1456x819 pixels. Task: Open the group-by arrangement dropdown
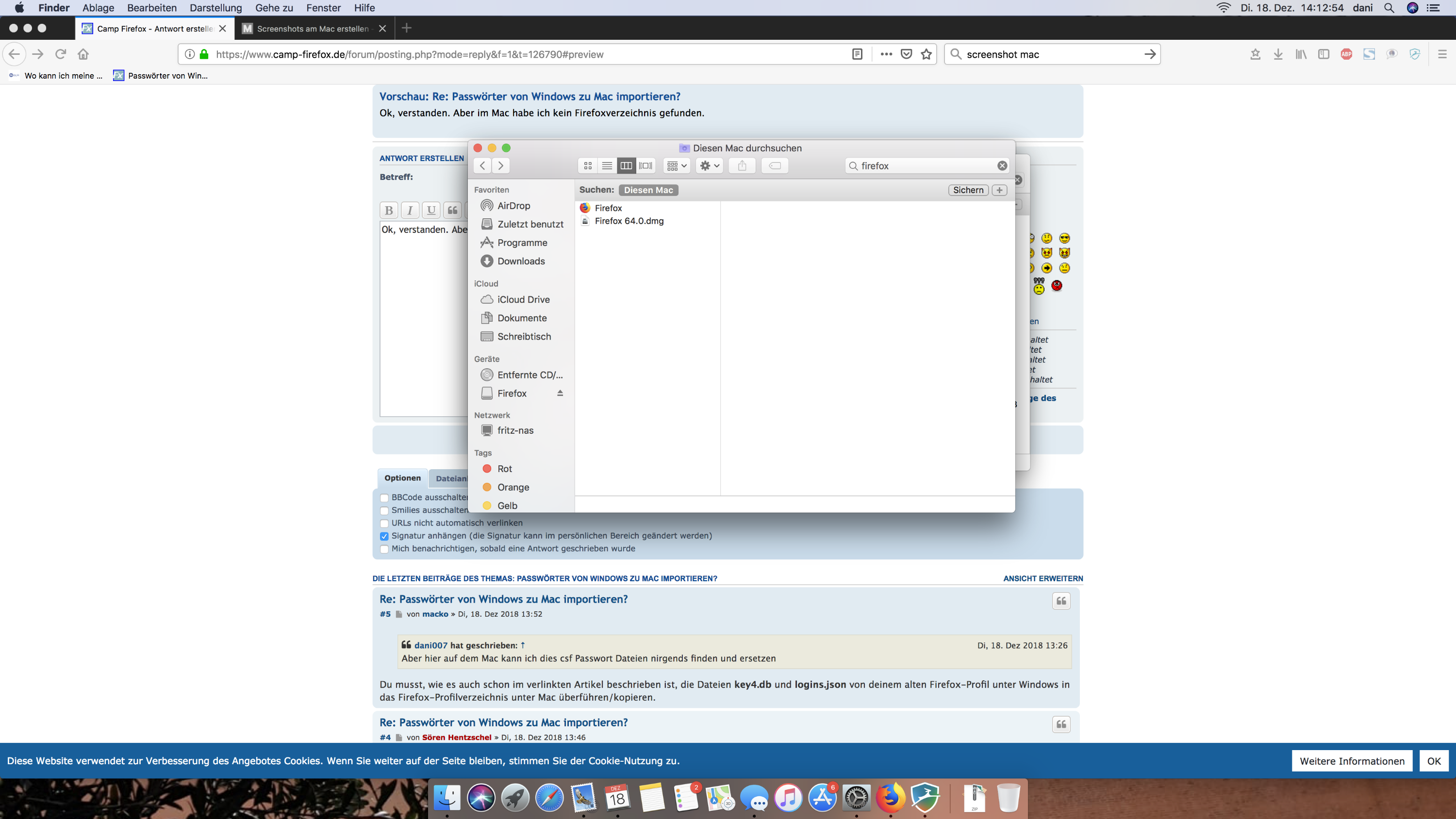[677, 165]
